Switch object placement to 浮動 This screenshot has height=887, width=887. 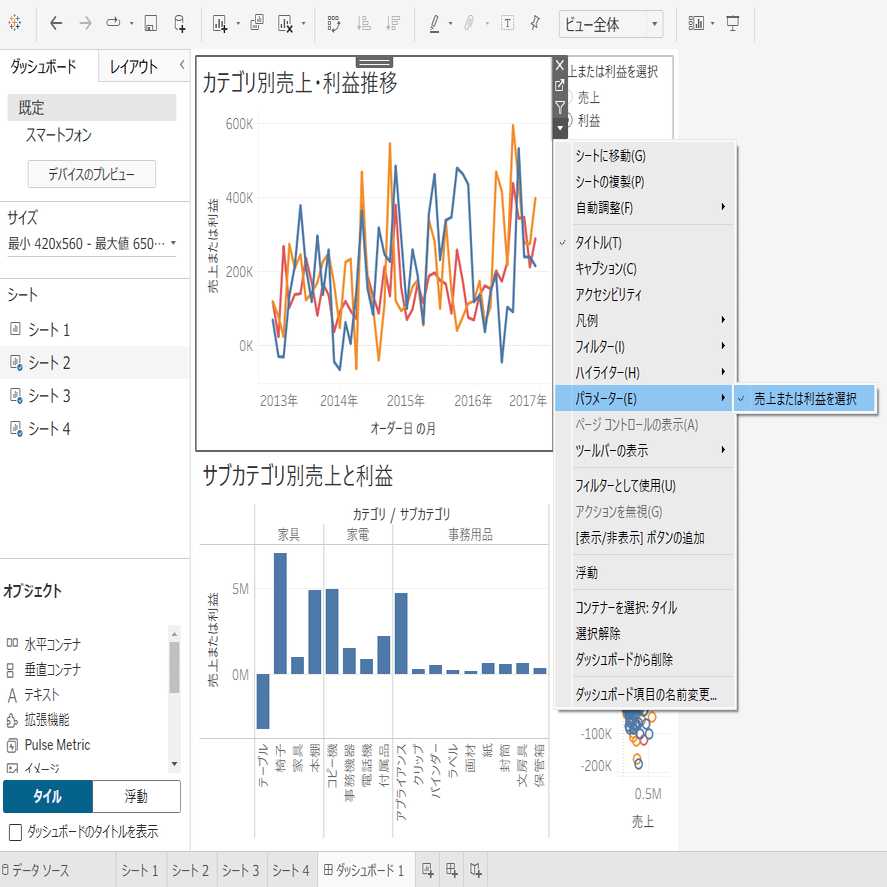click(136, 796)
